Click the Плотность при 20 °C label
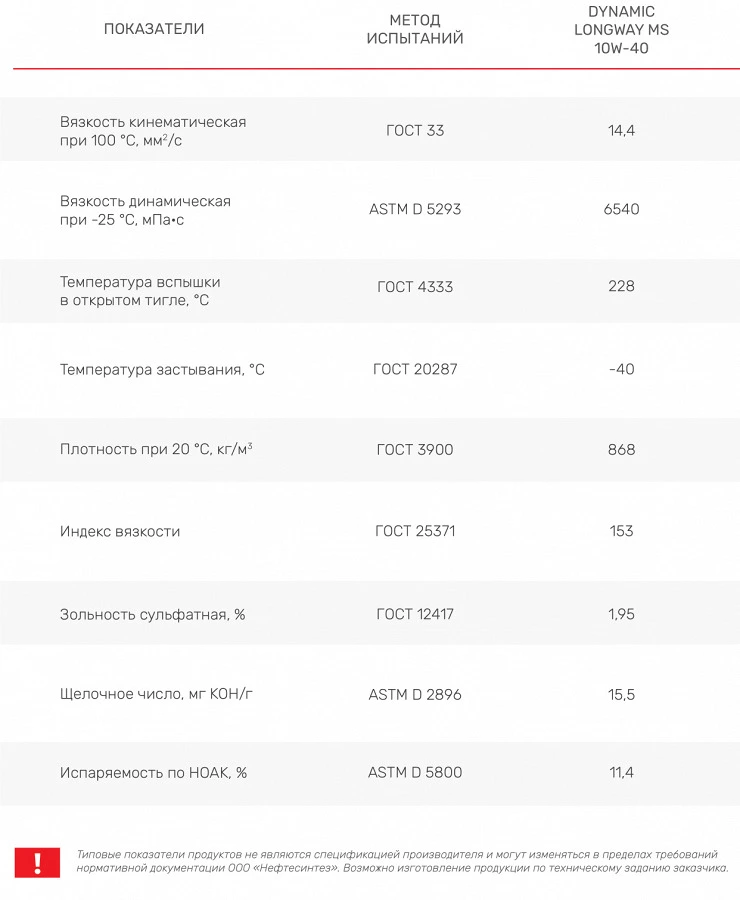This screenshot has height=900, width=740. tap(156, 449)
